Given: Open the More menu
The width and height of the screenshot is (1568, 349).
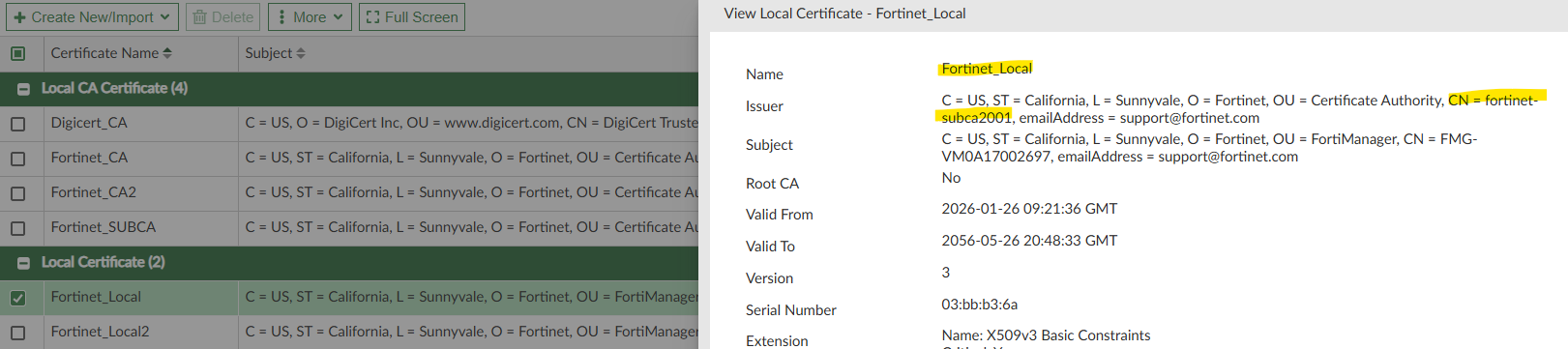Looking at the screenshot, I should pos(310,17).
